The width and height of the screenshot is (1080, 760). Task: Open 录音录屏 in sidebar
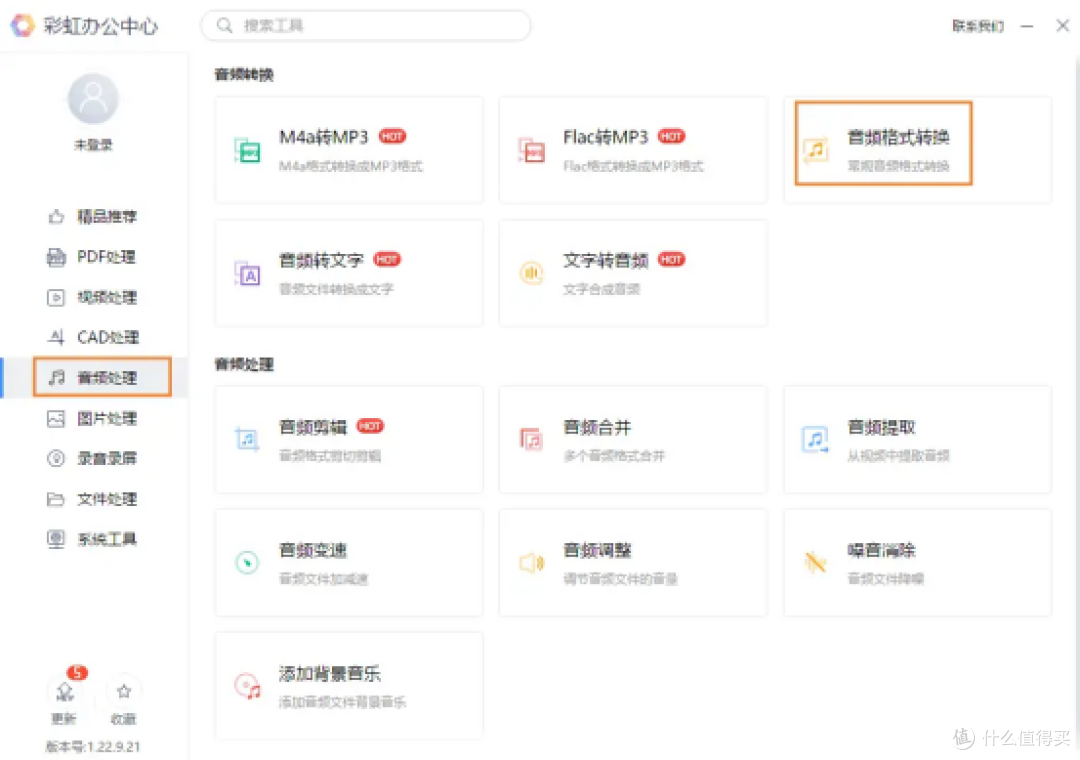pyautogui.click(x=93, y=458)
